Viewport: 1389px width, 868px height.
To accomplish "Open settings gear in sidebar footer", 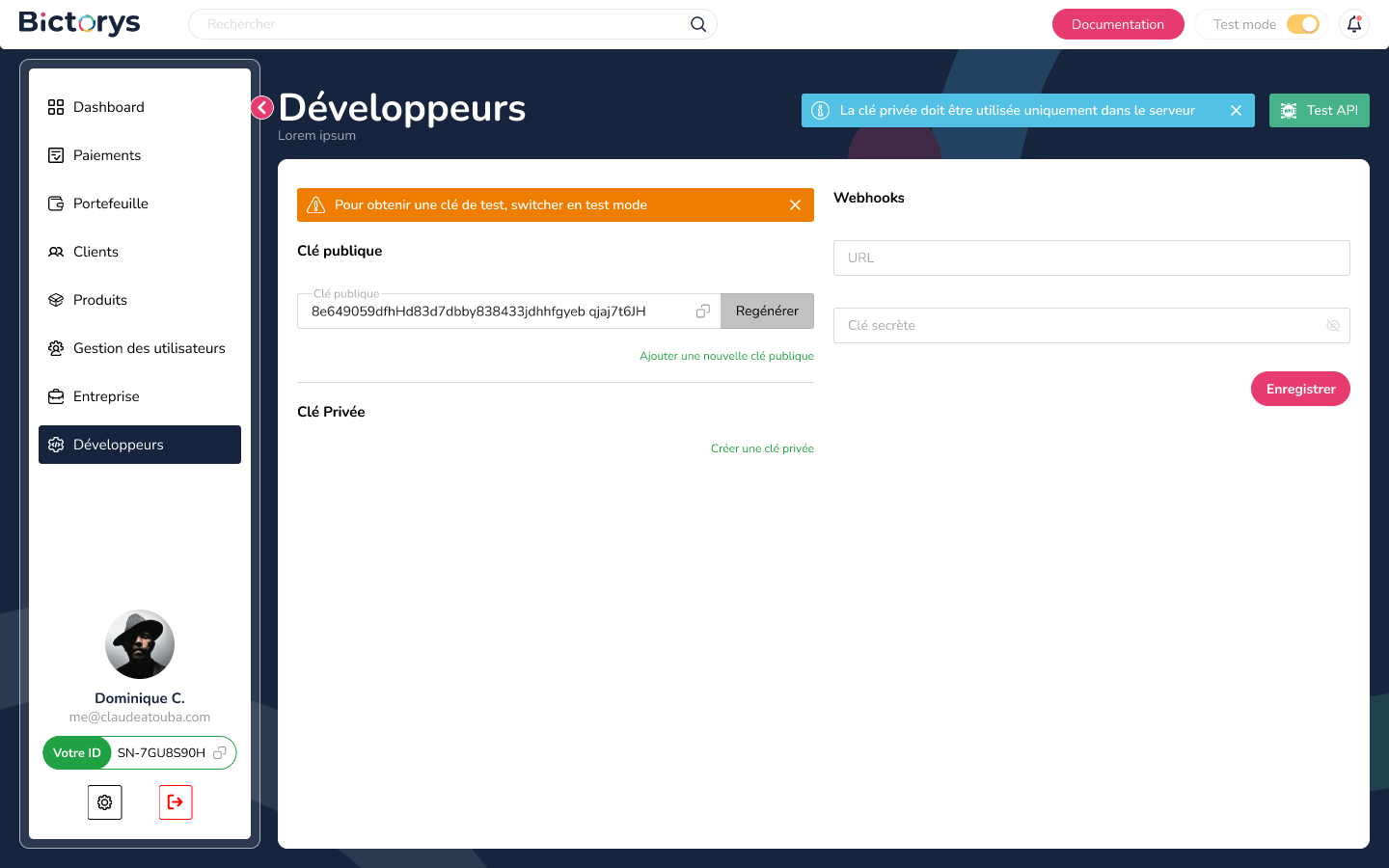I will (x=105, y=802).
